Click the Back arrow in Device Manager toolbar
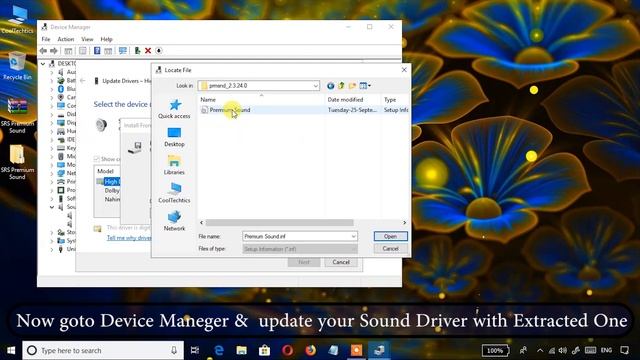The height and width of the screenshot is (360, 640). pos(43,51)
